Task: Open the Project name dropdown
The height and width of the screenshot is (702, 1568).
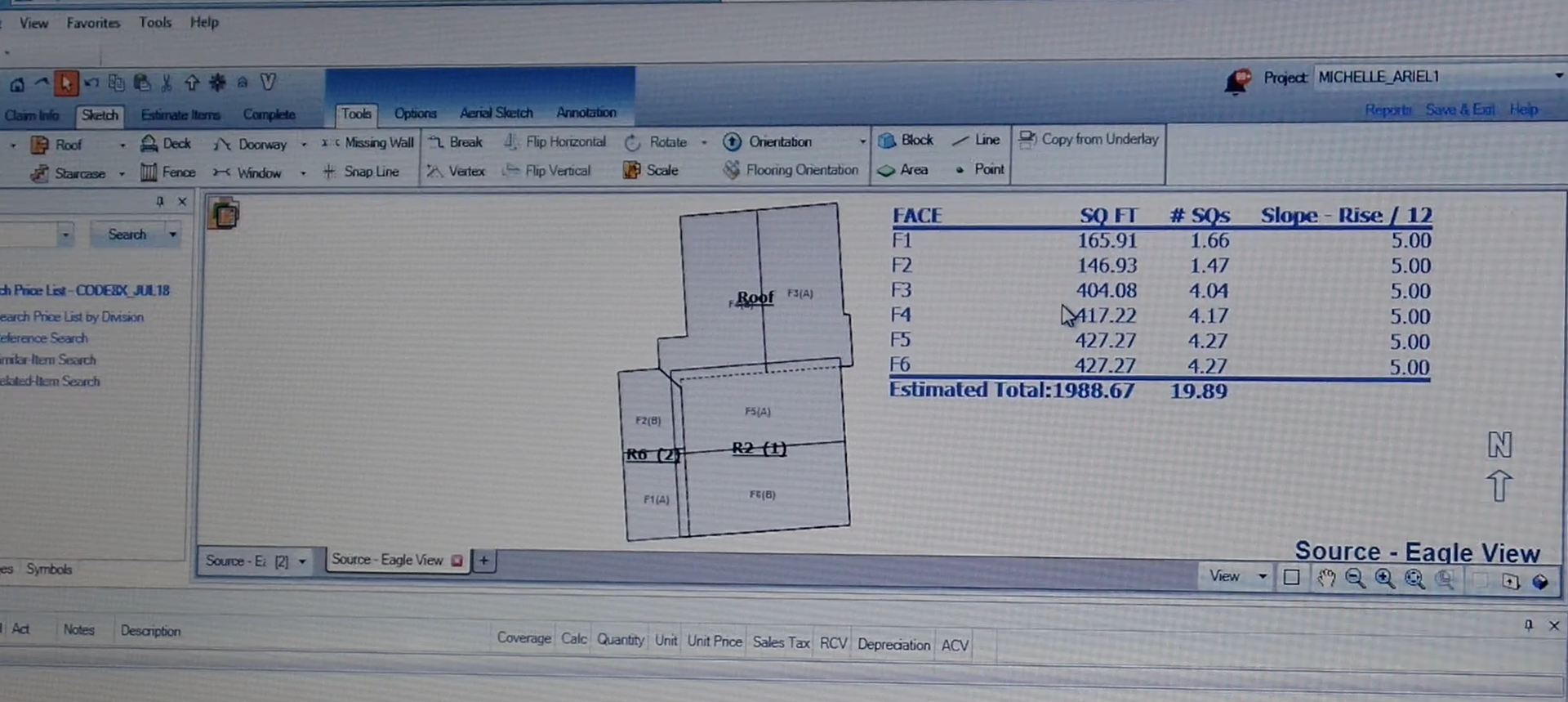Action: [1558, 76]
